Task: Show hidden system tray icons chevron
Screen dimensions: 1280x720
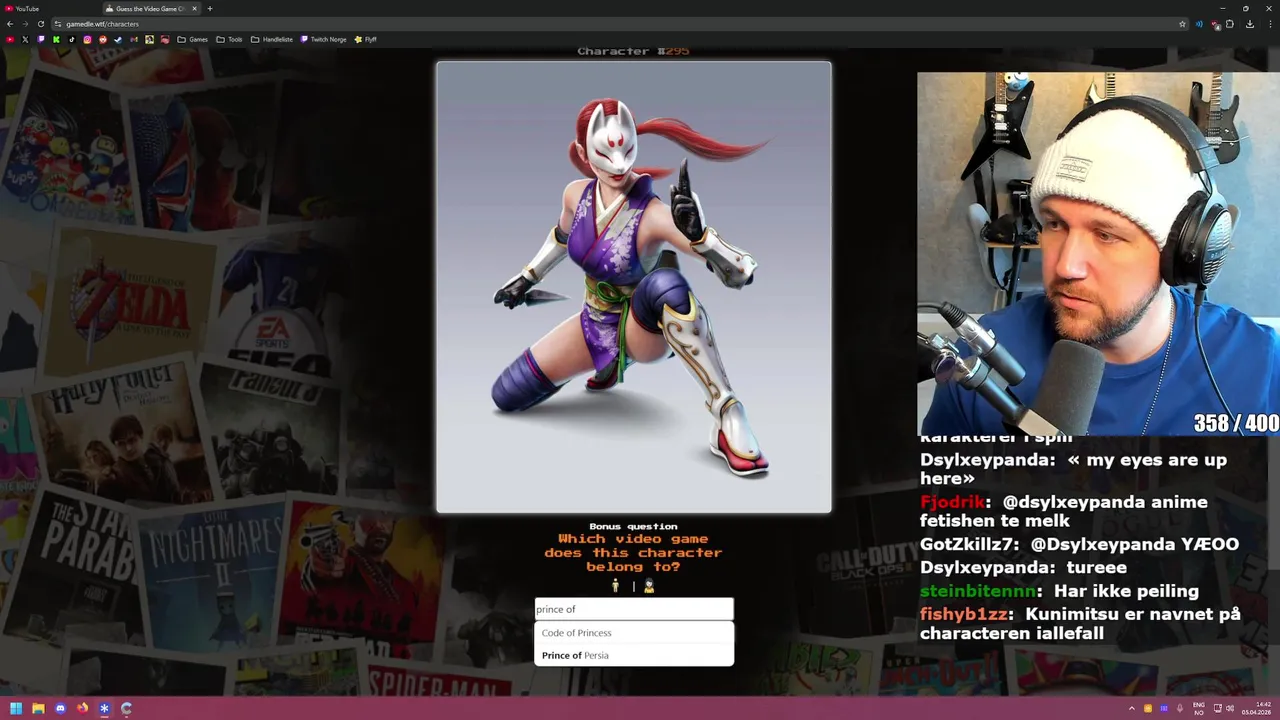Action: coord(1132,708)
